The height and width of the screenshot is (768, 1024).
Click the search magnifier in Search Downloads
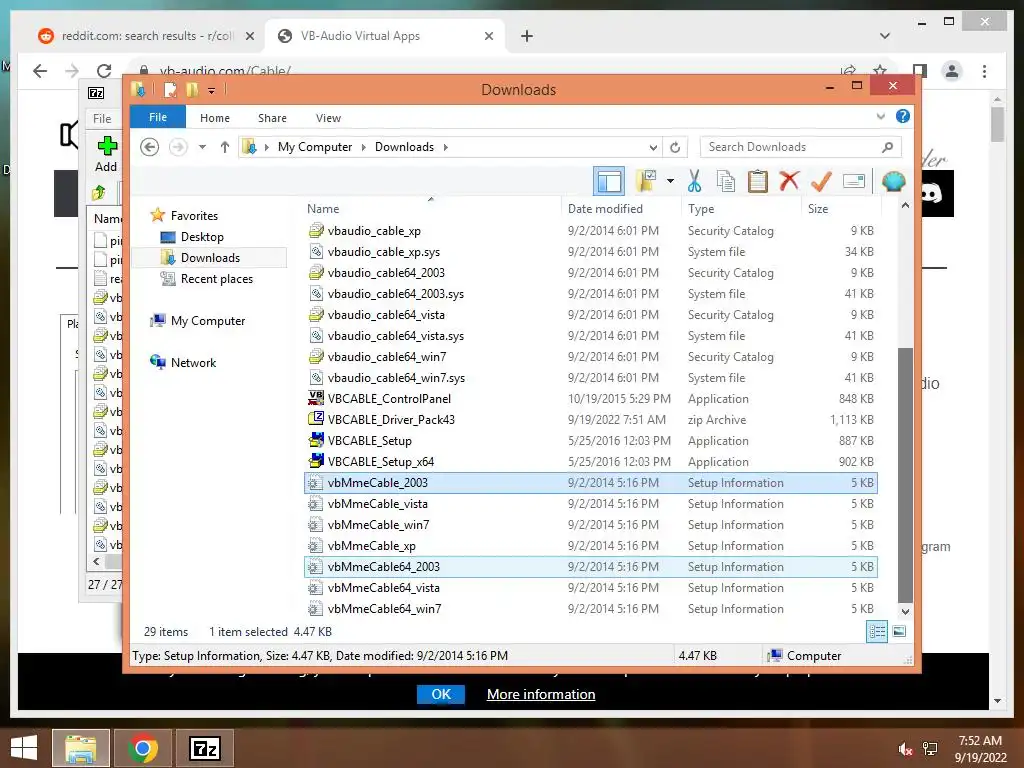click(887, 147)
